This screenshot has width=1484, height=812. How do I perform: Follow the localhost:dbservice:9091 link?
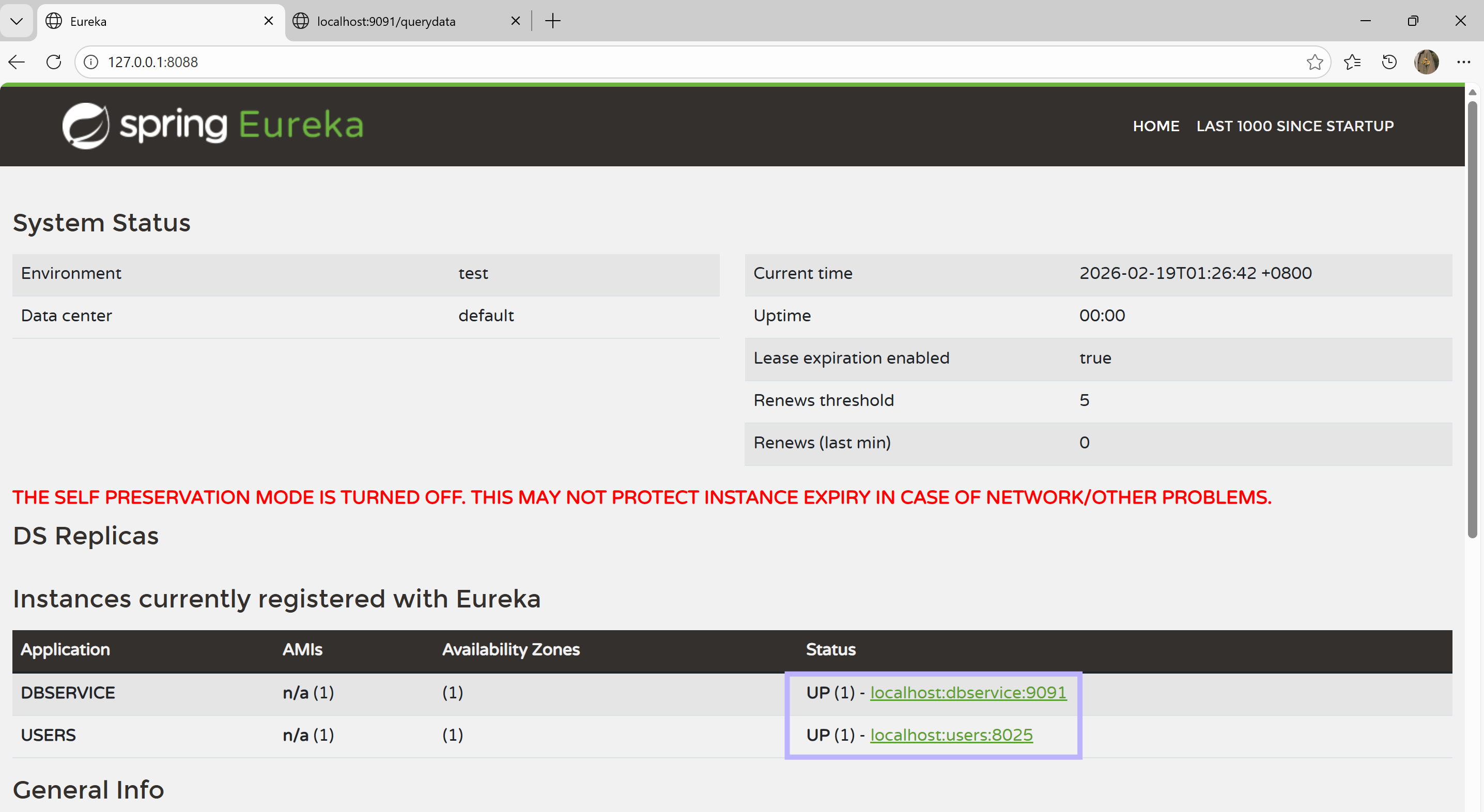pos(968,692)
